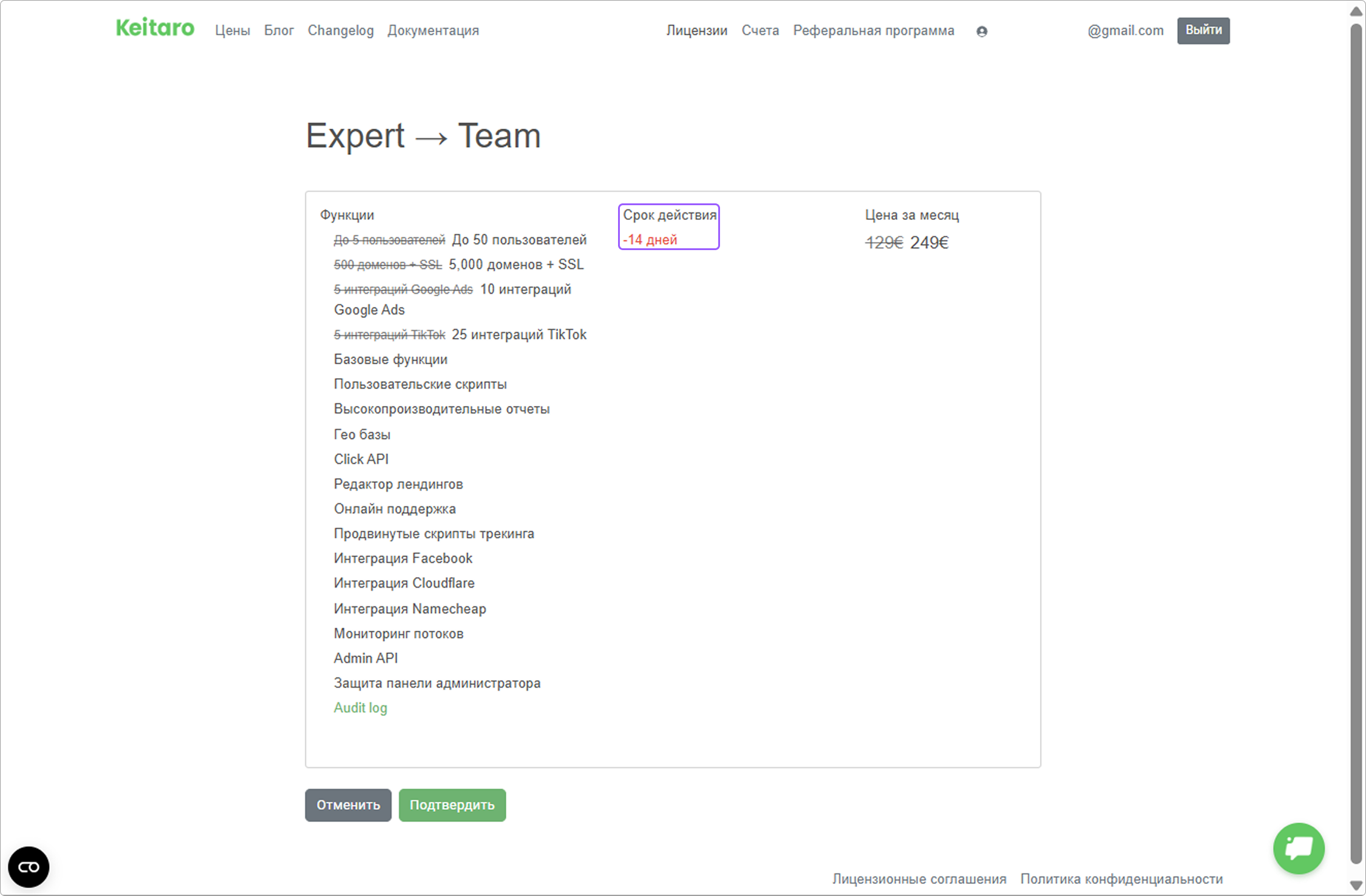Click '25 интеграций TikTok' text
Screen dimensions: 1366x896
point(519,334)
